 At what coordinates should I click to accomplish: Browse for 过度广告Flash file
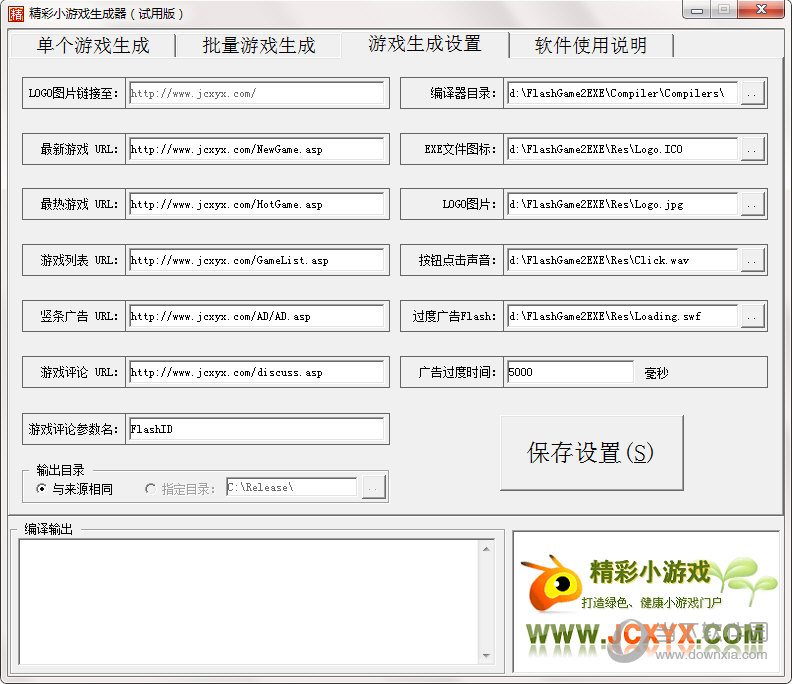point(752,316)
